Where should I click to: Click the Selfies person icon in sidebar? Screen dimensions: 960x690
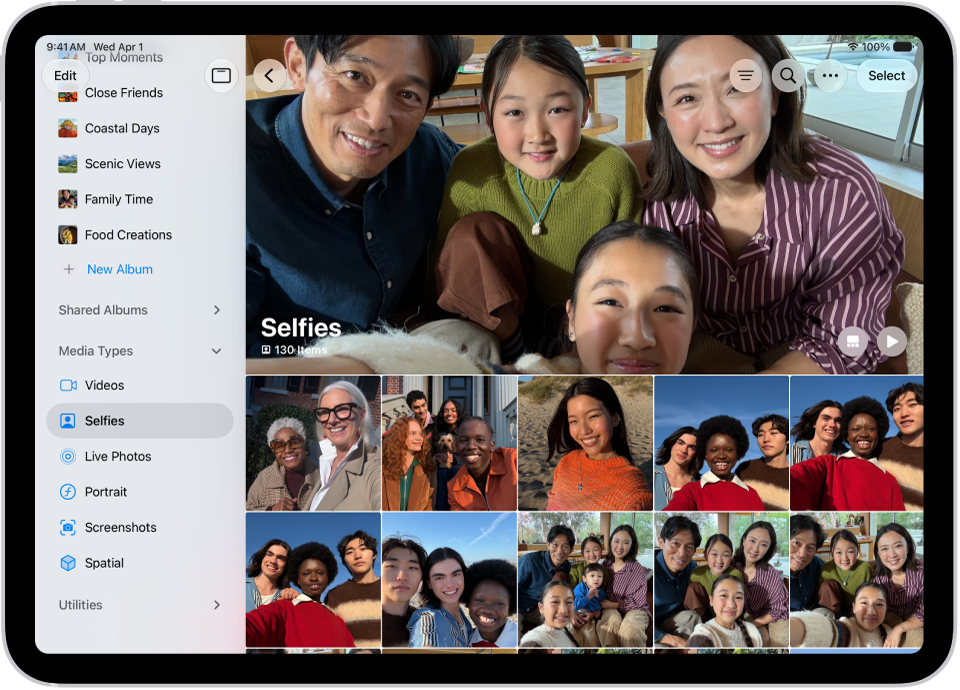tap(68, 421)
